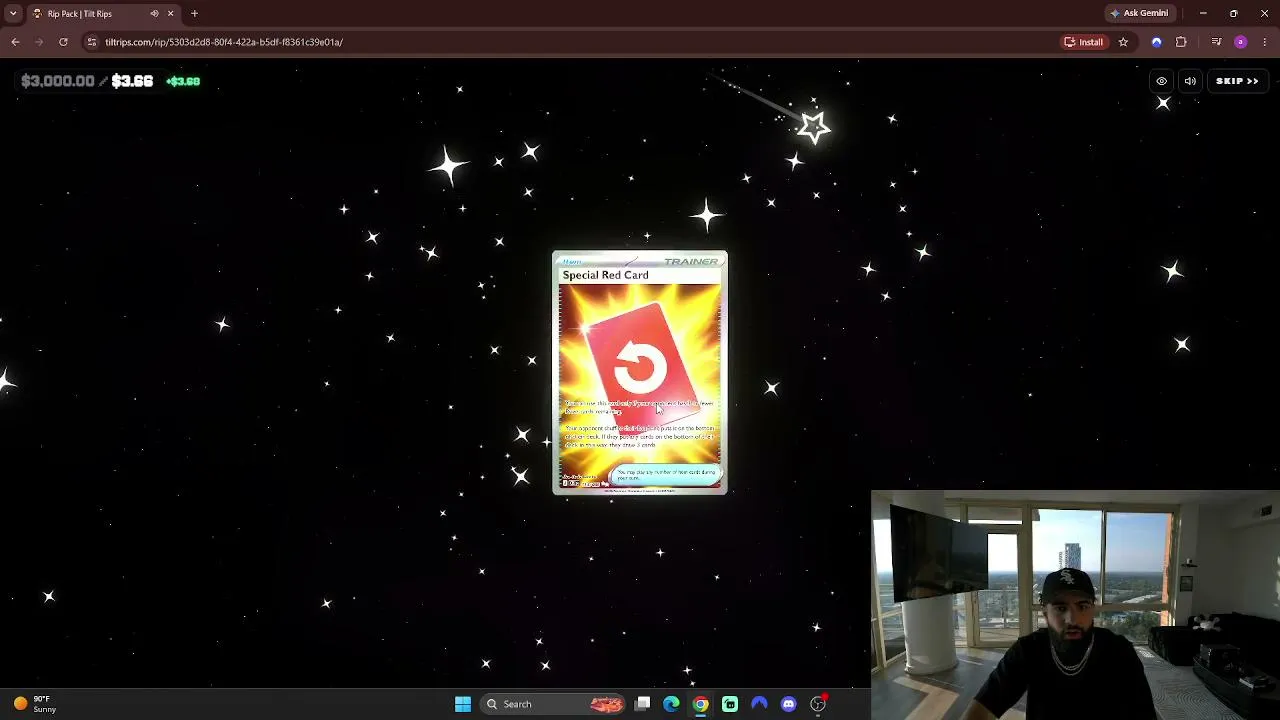Open the Windows Start menu
The height and width of the screenshot is (720, 1280).
pos(463,704)
